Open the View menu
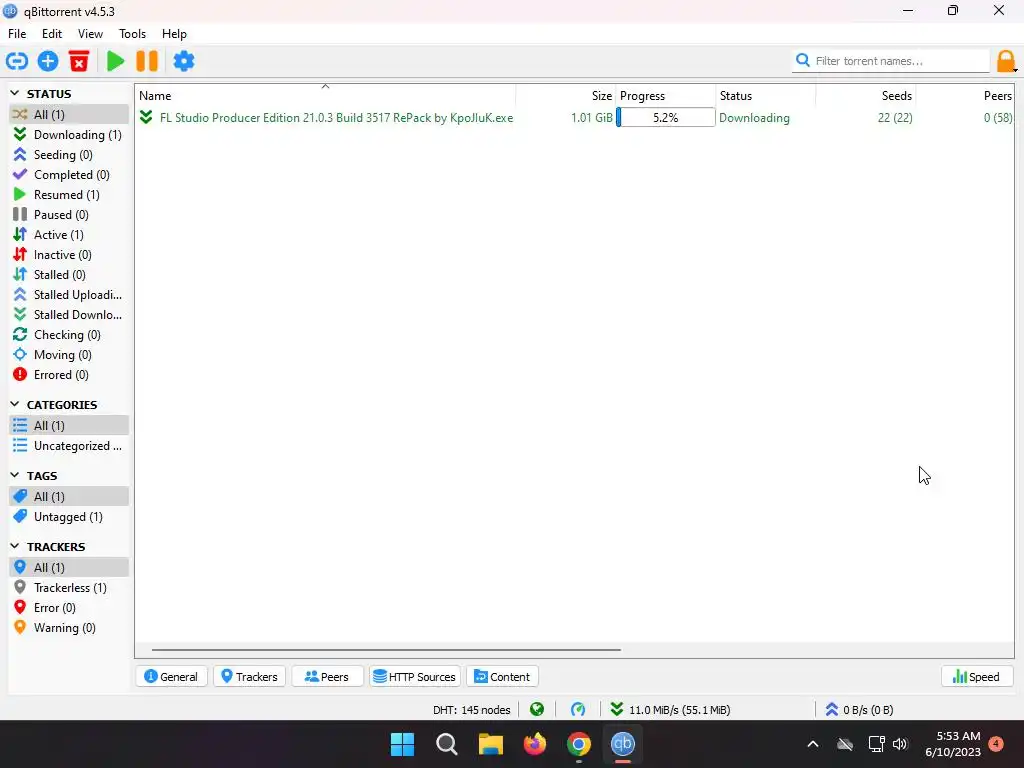This screenshot has height=768, width=1024. (x=90, y=34)
